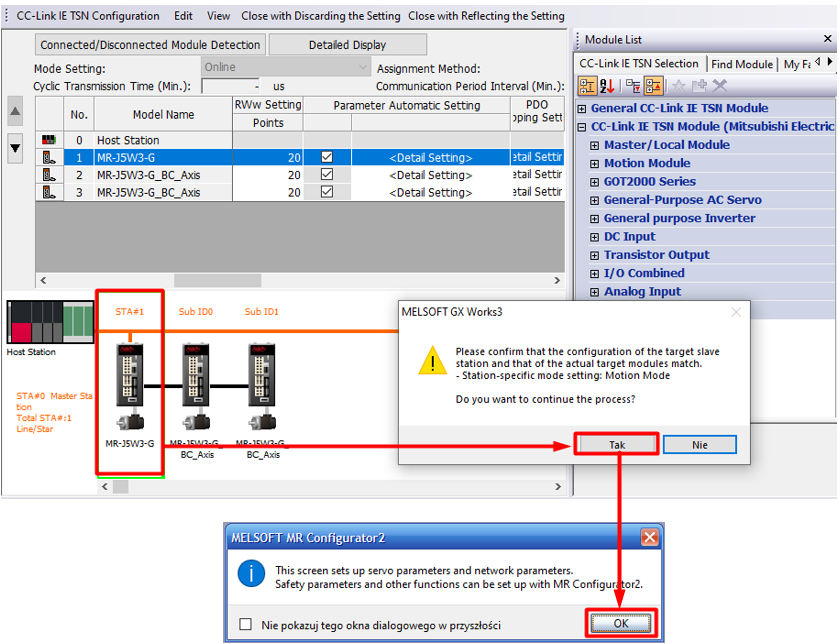The image size is (839, 644).
Task: Select Analog Input label in module tree
Action: (643, 292)
